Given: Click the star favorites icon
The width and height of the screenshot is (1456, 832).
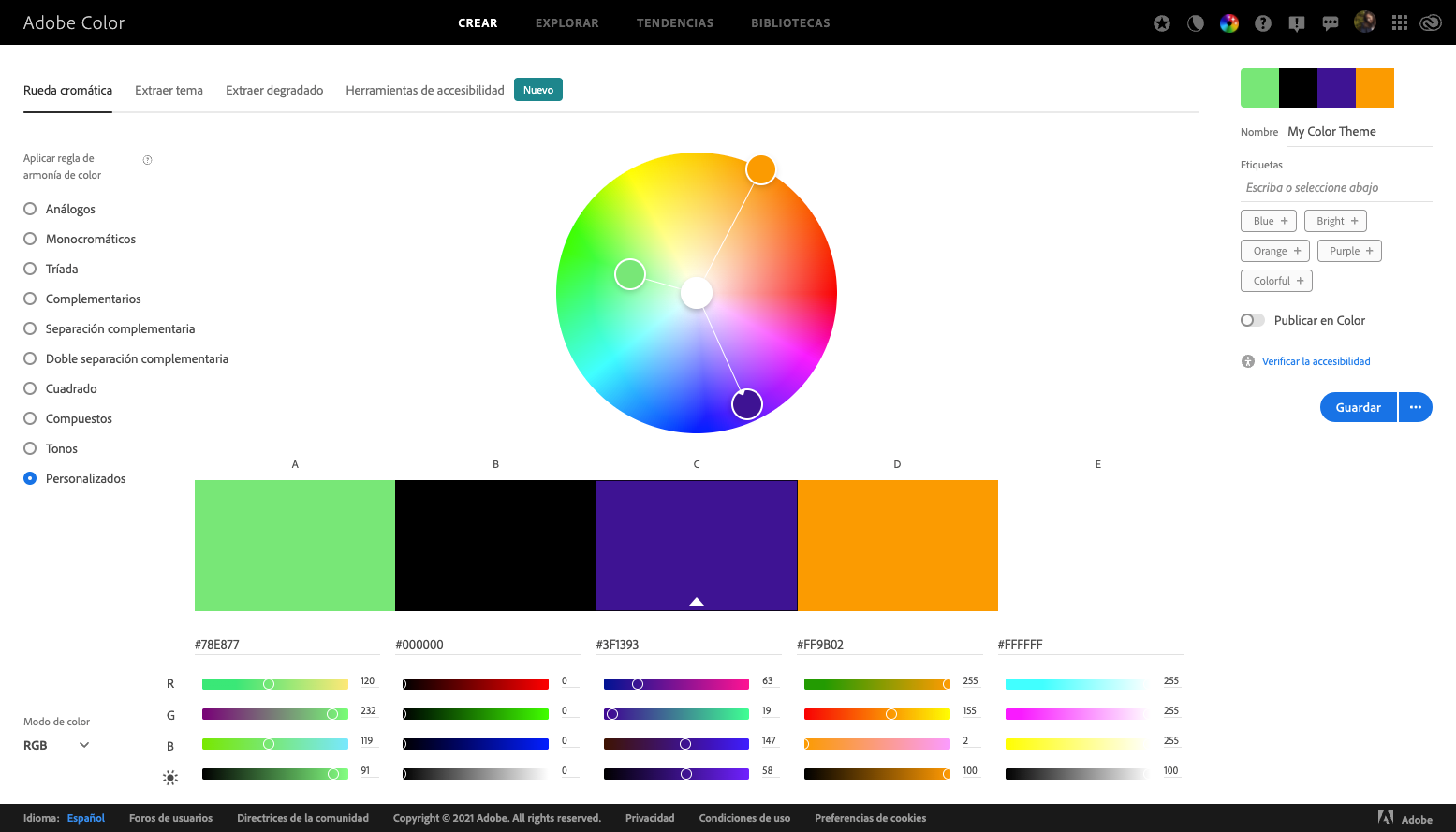Looking at the screenshot, I should click(x=1161, y=22).
